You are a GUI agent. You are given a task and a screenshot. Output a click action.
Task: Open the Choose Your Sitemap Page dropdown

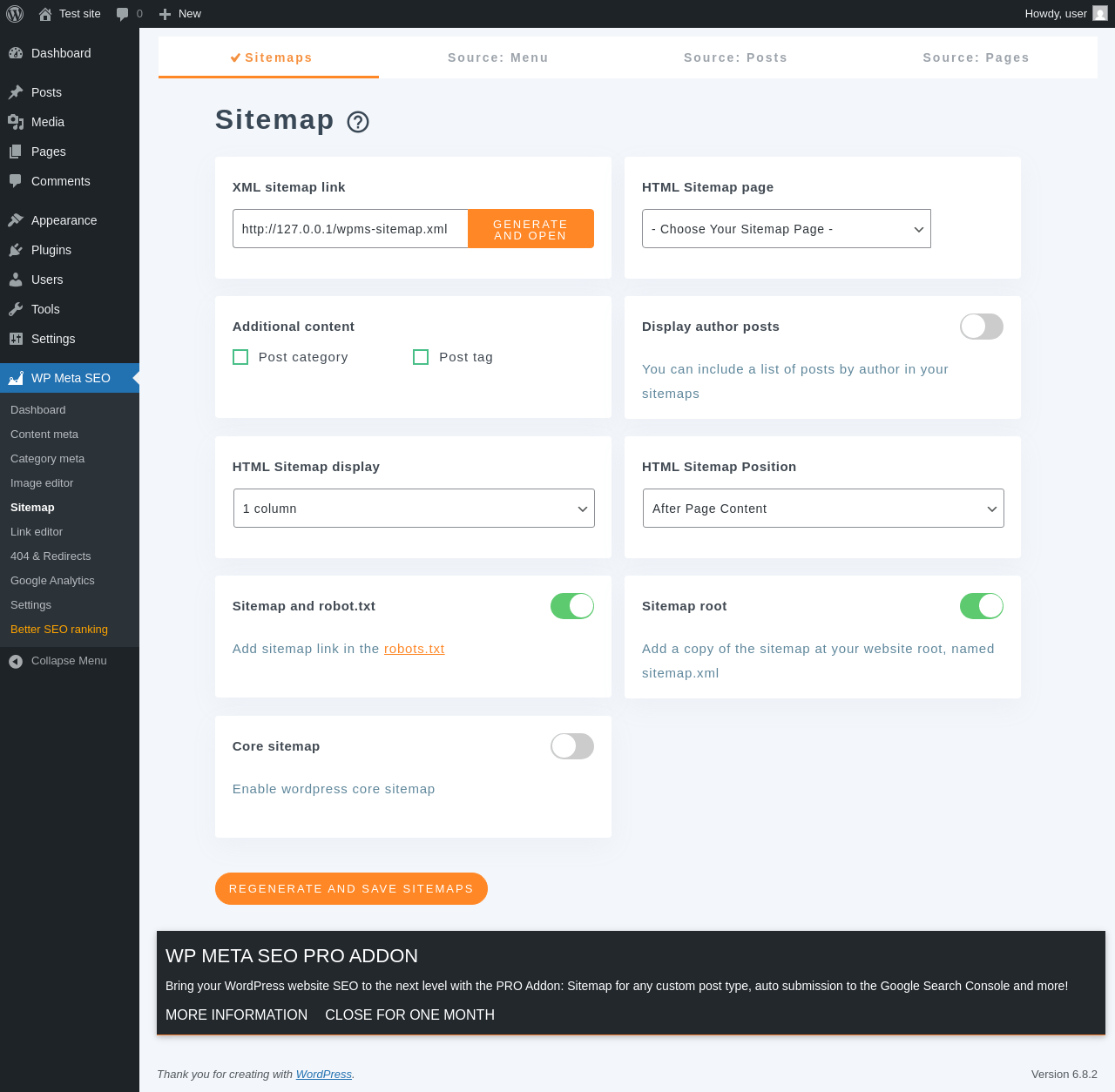[787, 228]
